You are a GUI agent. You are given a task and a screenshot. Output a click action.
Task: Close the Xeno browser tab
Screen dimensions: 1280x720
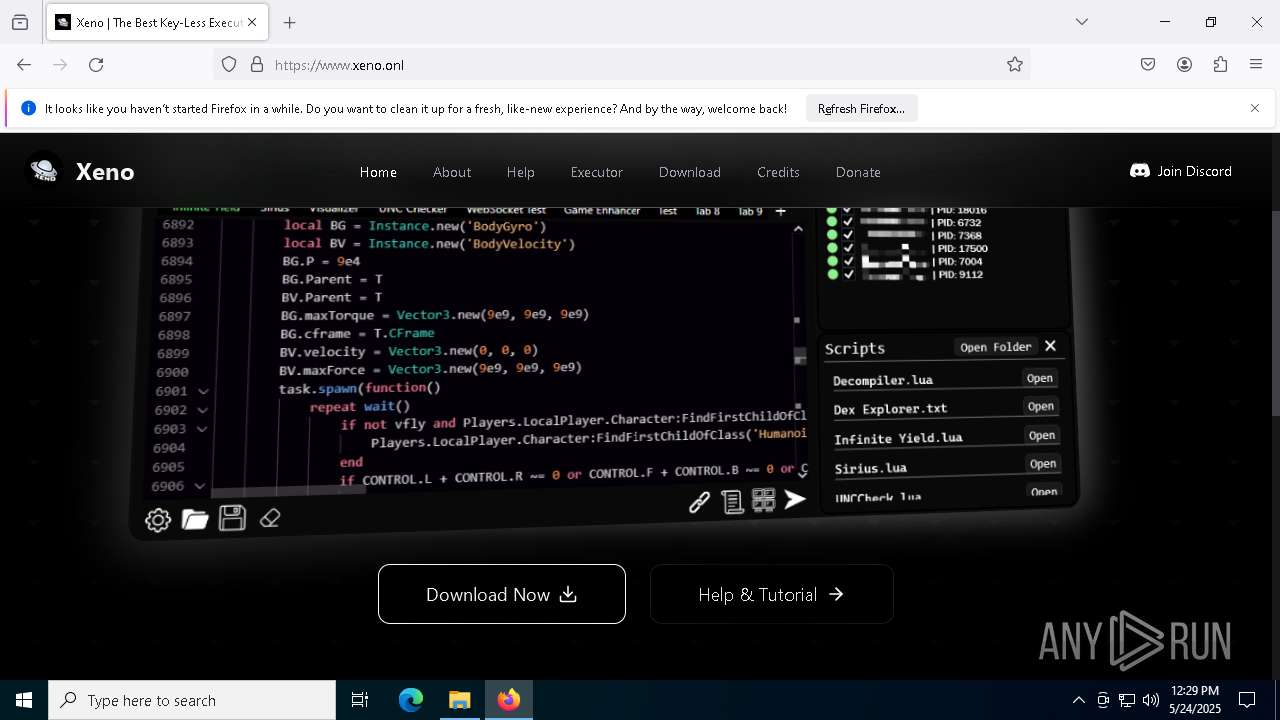click(252, 22)
